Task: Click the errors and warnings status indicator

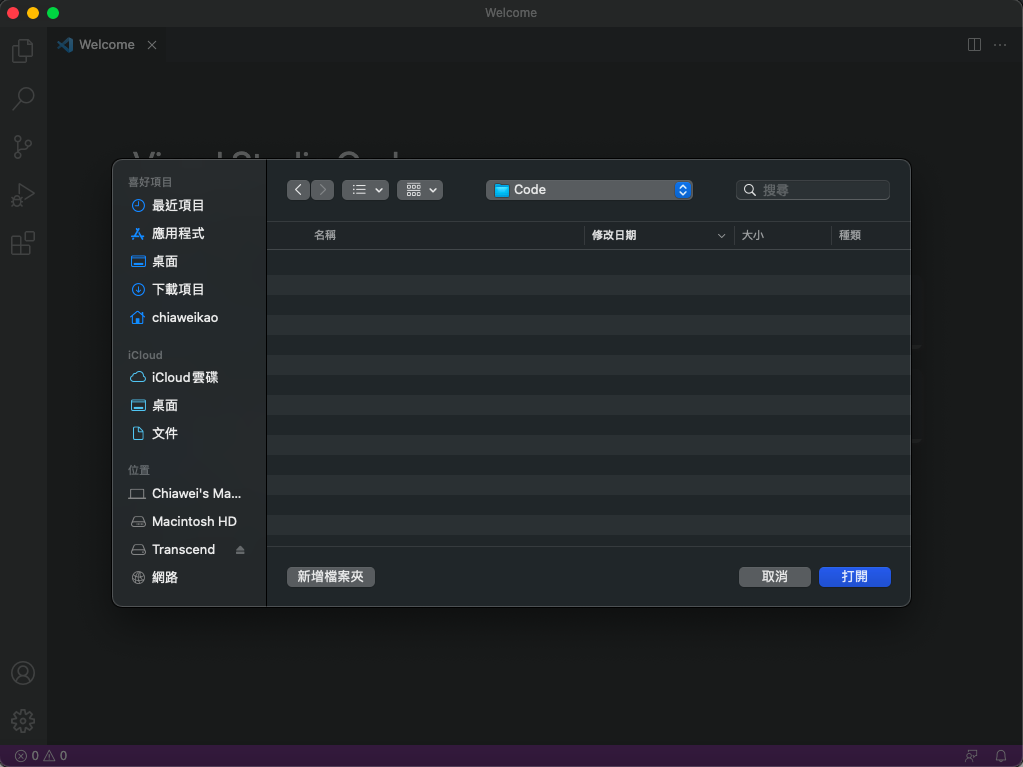Action: (41, 756)
